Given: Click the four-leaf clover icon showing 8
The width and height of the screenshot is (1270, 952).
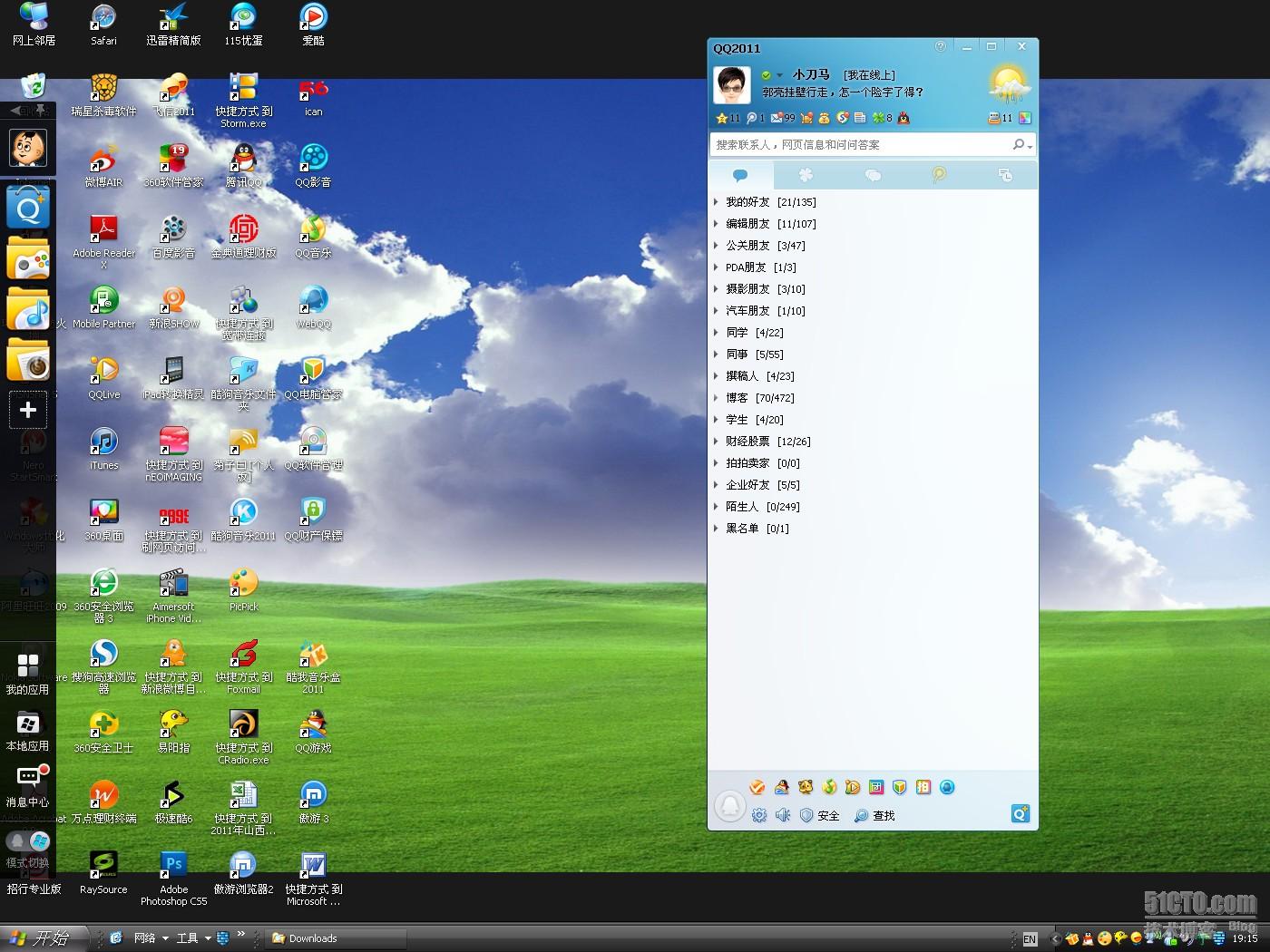Looking at the screenshot, I should [882, 118].
